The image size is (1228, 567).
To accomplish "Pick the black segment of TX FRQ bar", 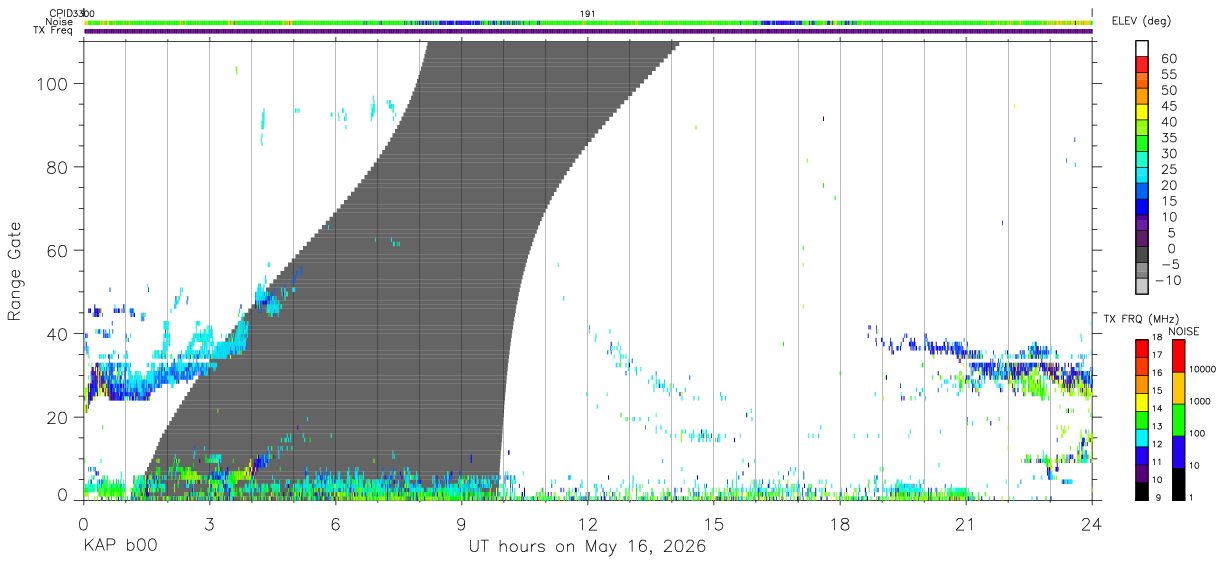I will tap(1142, 490).
